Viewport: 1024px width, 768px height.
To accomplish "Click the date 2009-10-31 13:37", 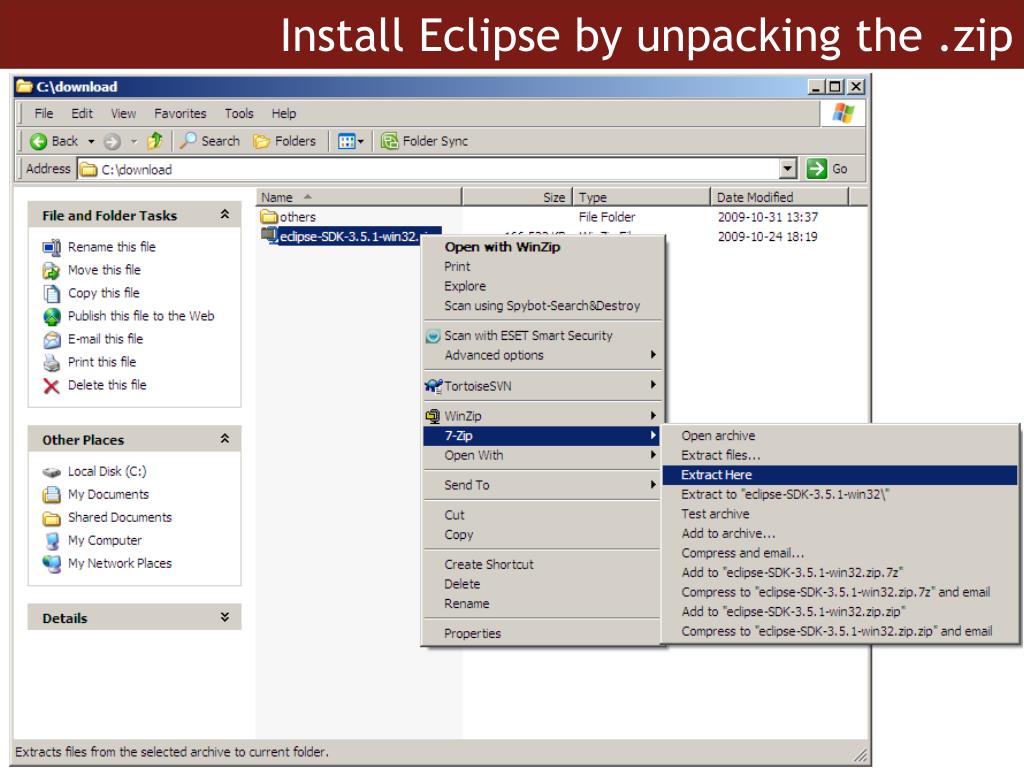I will (x=768, y=217).
